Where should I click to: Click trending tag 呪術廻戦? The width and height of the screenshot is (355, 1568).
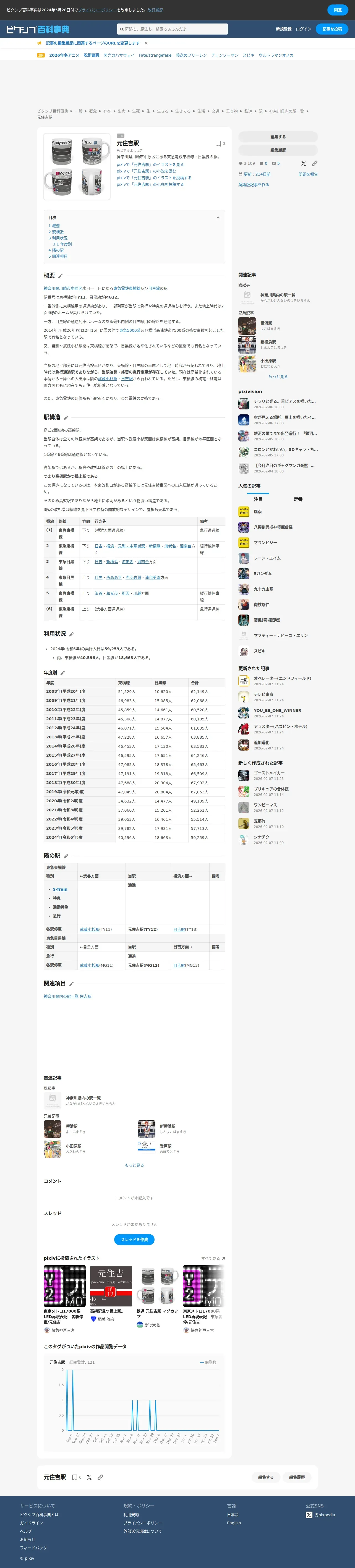91,55
